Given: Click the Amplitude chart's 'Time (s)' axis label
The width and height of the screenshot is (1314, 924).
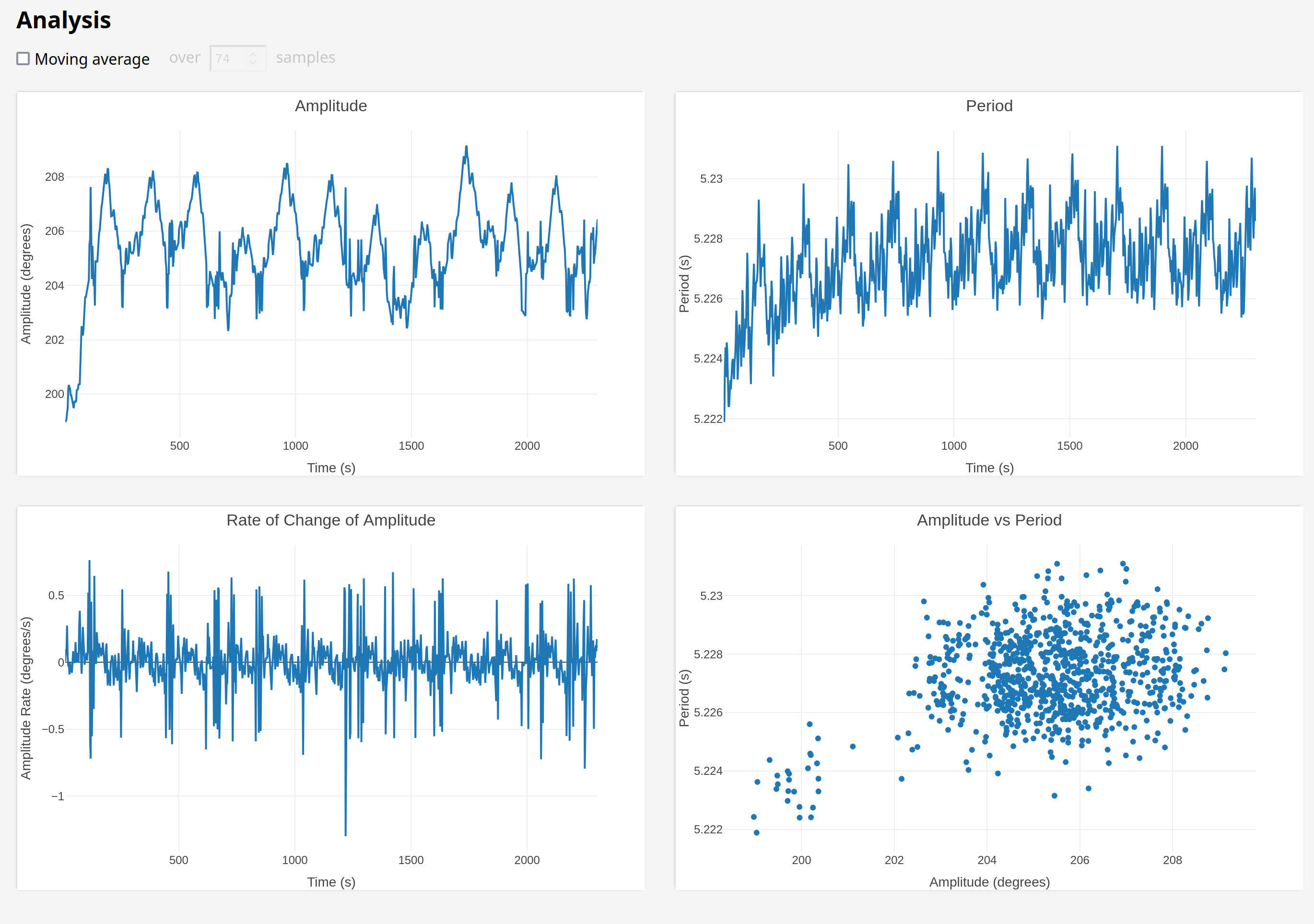Looking at the screenshot, I should pos(331,468).
